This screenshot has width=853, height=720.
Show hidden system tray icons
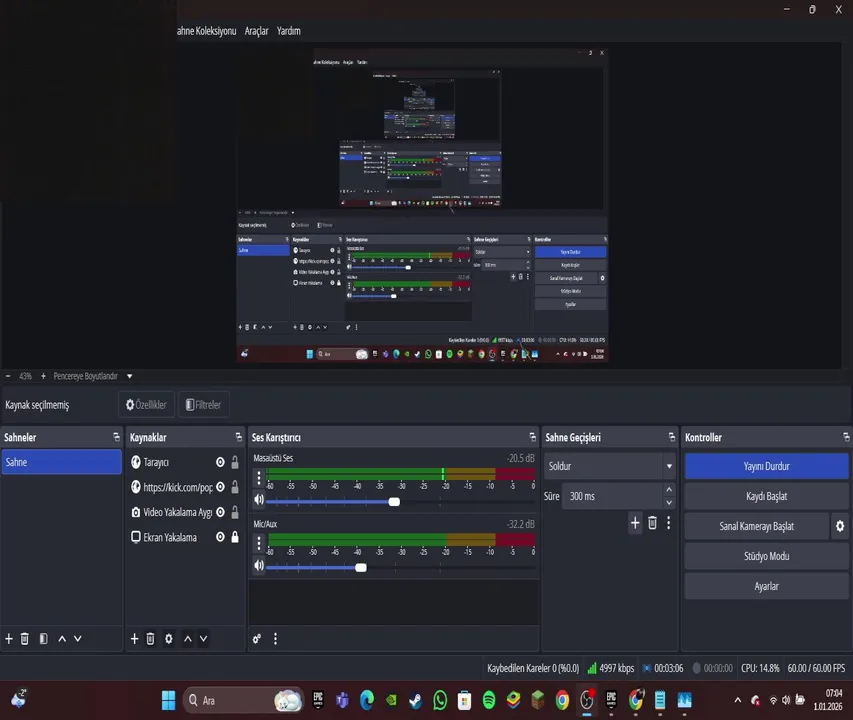(738, 700)
